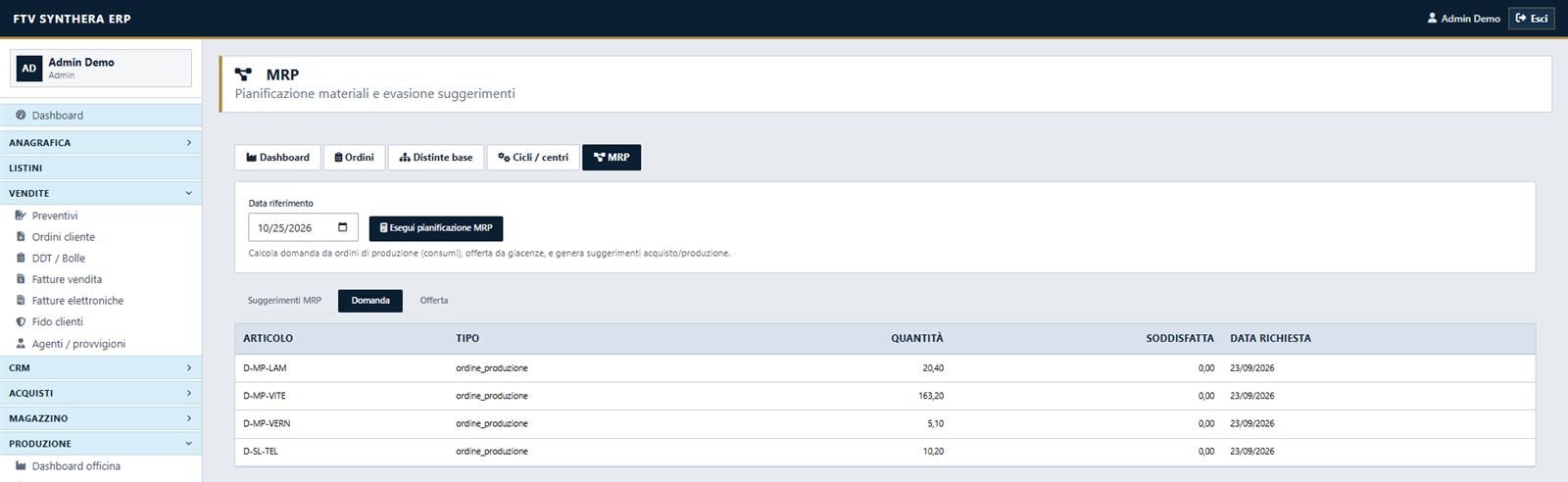Click the quantity value 10,20
1568x482 pixels.
pos(933,452)
